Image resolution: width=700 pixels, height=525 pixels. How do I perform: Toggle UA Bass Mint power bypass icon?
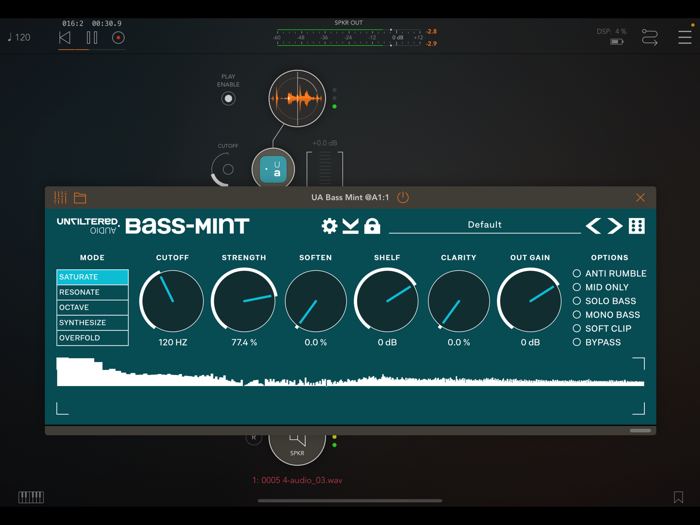pyautogui.click(x=403, y=197)
